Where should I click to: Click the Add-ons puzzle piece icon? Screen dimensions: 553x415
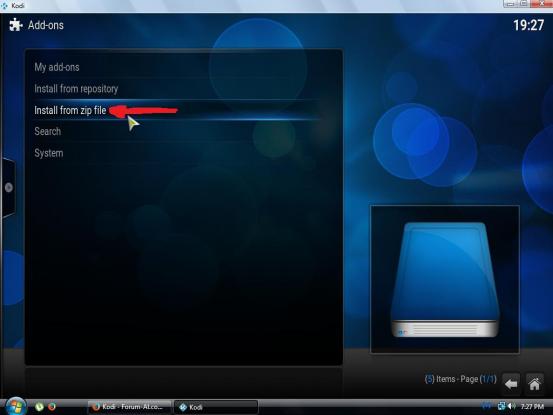coord(16,25)
